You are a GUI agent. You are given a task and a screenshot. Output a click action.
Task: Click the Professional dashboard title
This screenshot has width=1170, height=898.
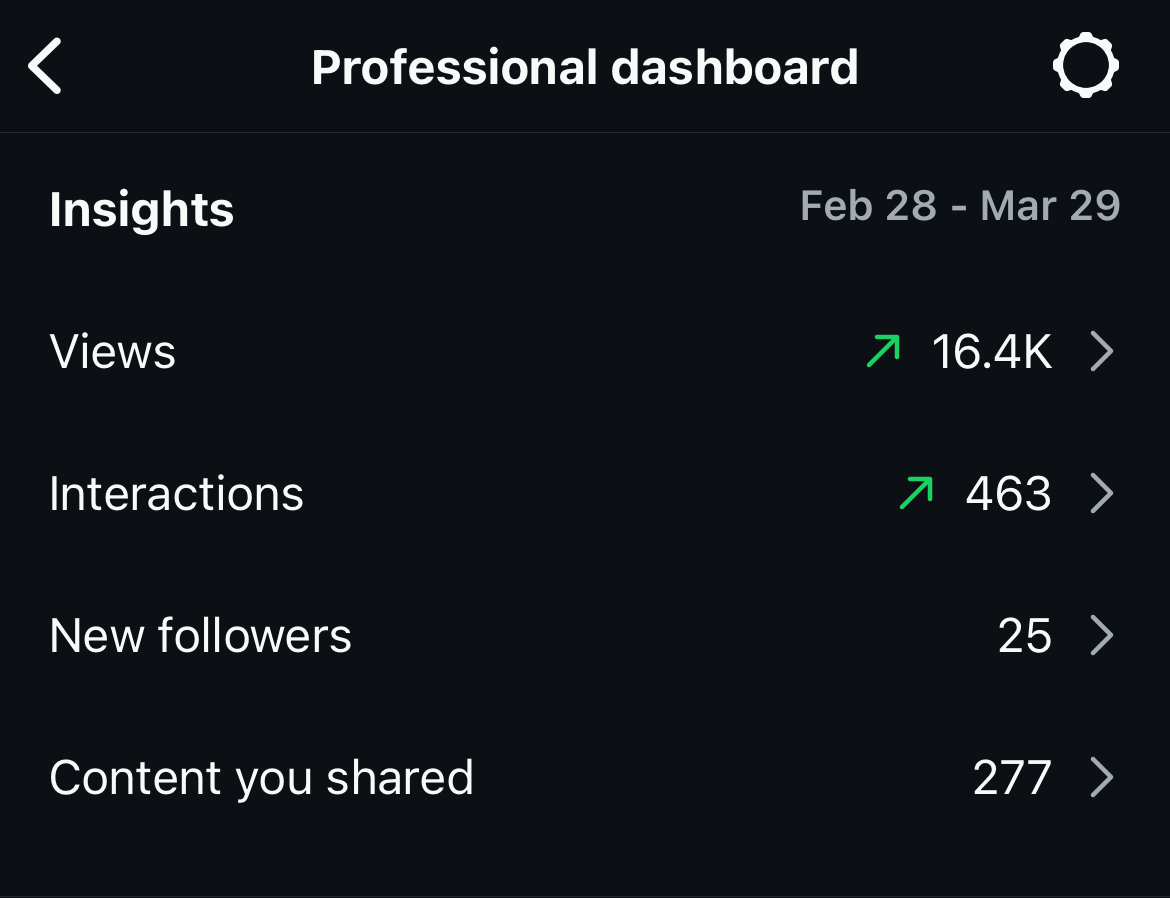[x=585, y=67]
